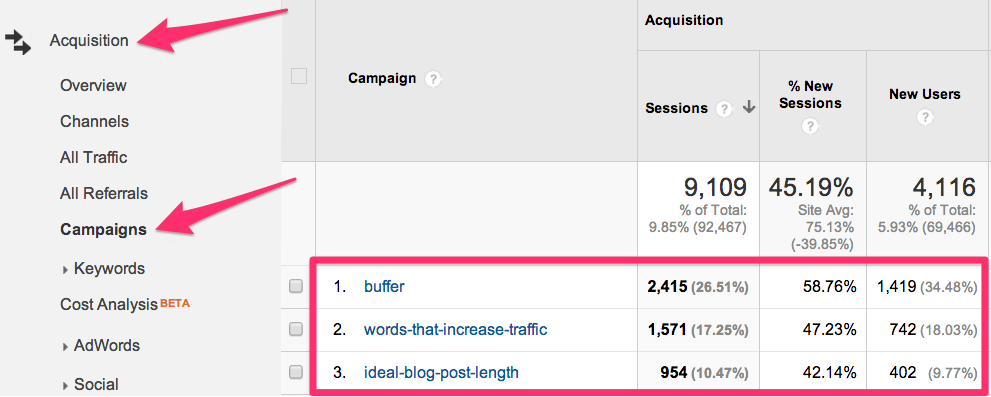
Task: Select All Referrals in the sidebar
Action: [x=104, y=193]
